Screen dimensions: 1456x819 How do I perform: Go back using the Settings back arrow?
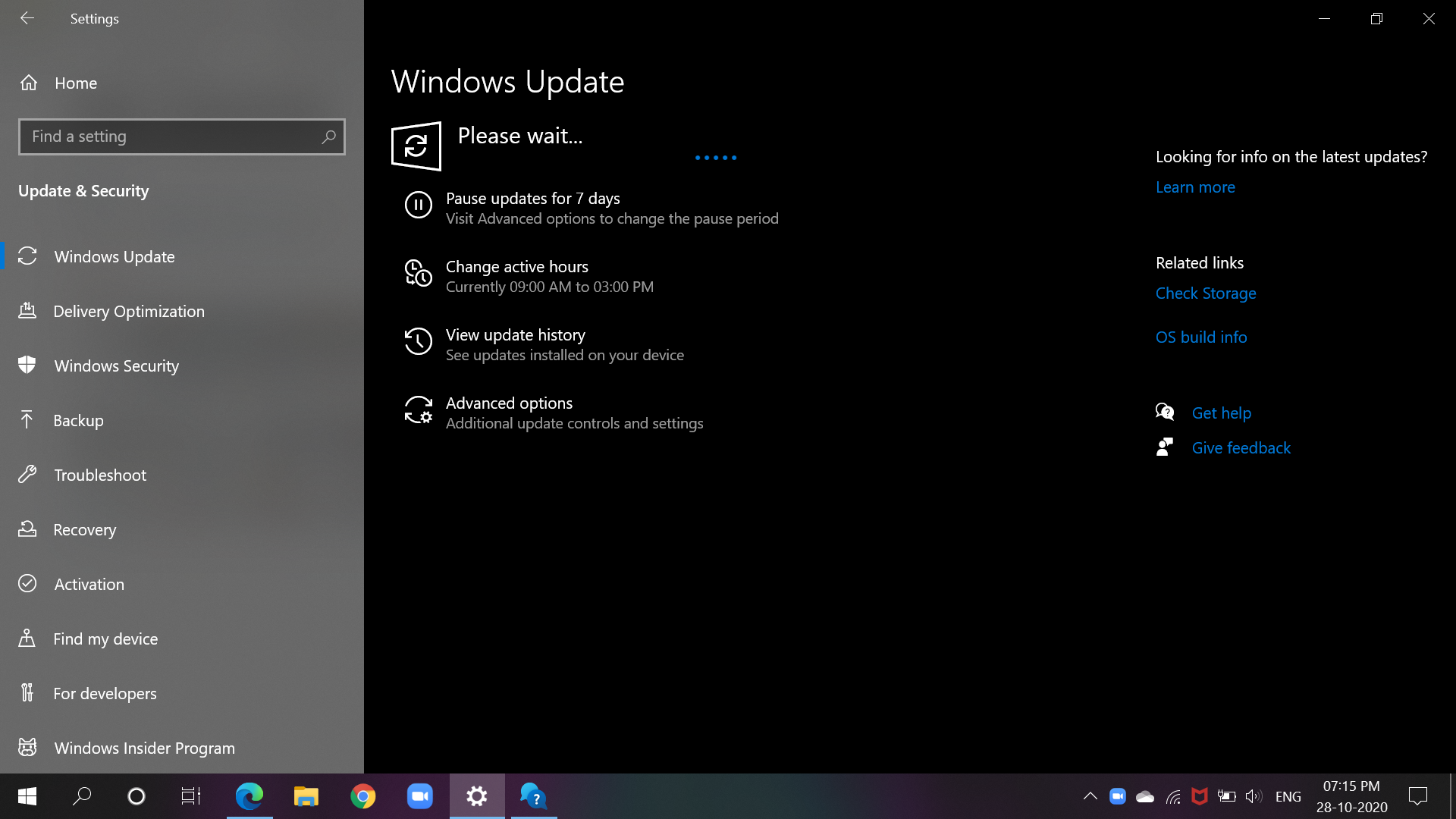[27, 18]
